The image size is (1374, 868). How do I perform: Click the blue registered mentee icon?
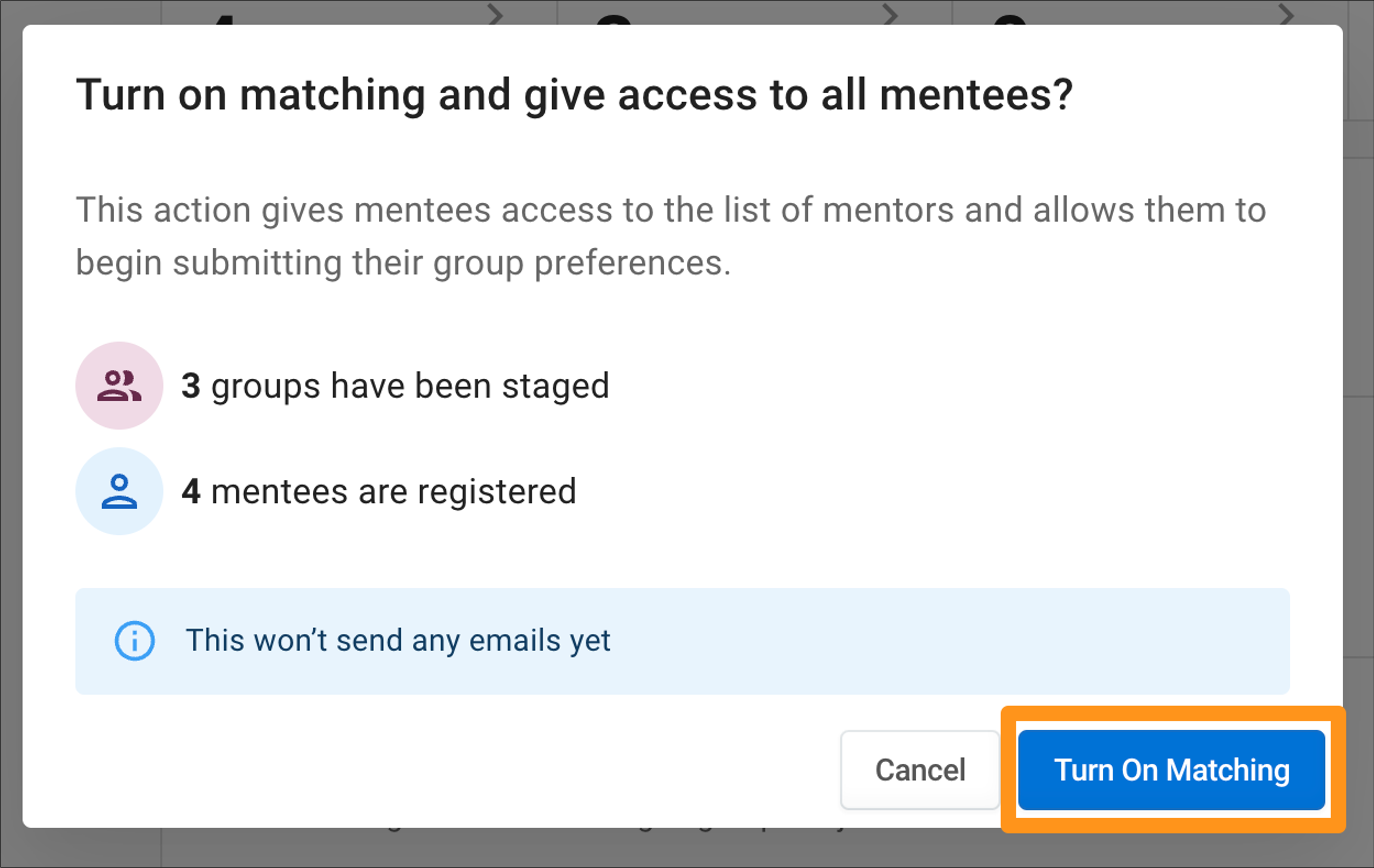[119, 491]
